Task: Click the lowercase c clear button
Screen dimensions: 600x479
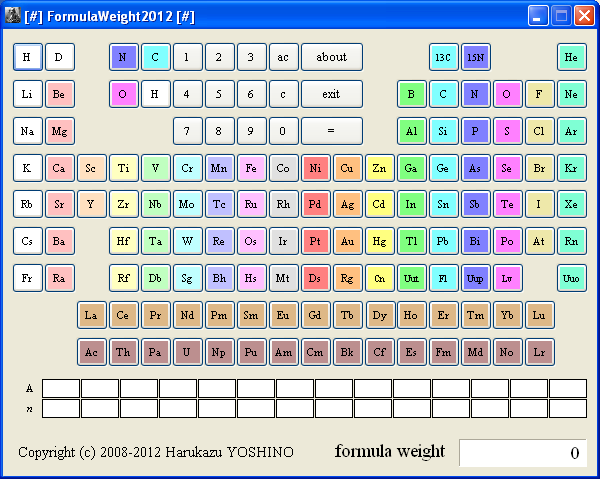Action: (284, 94)
